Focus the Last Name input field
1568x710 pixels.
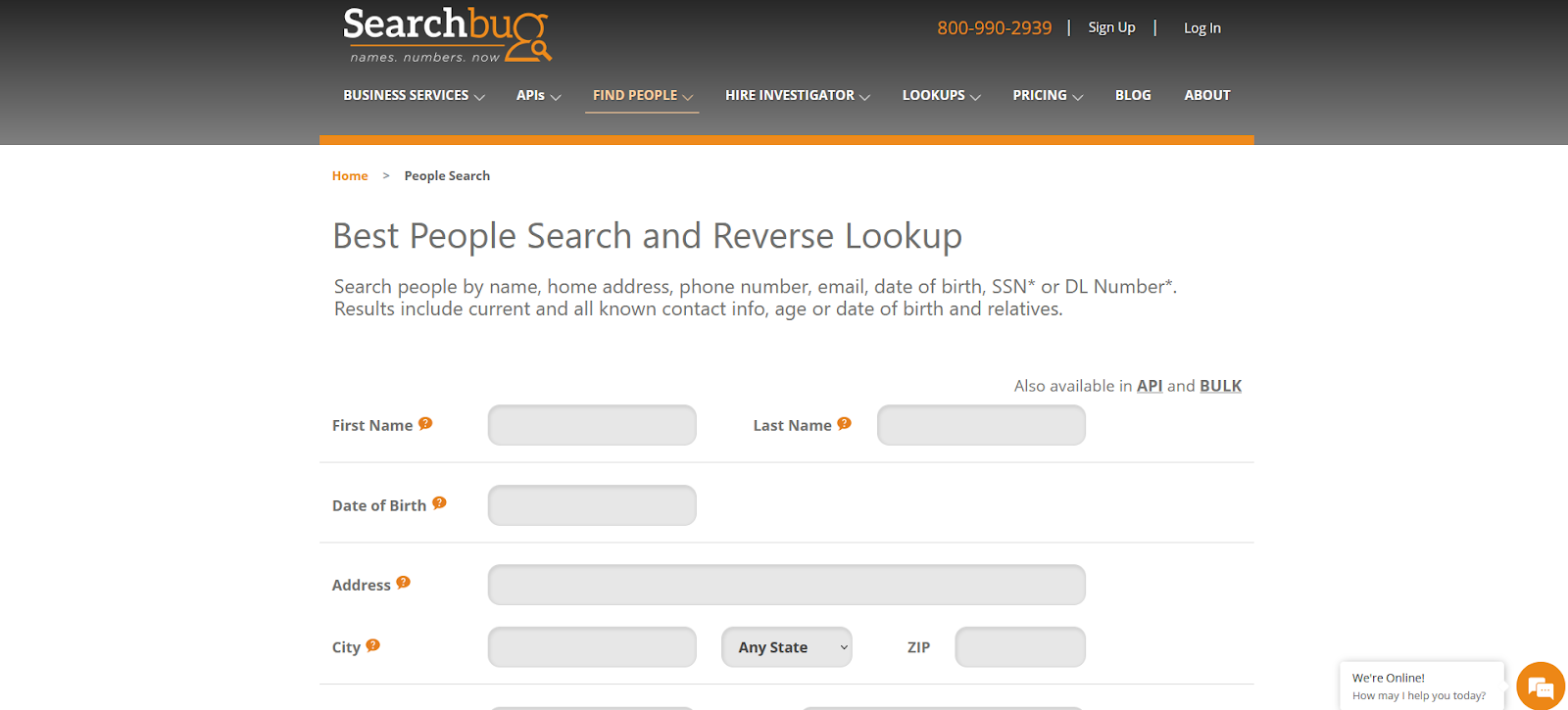pyautogui.click(x=981, y=425)
